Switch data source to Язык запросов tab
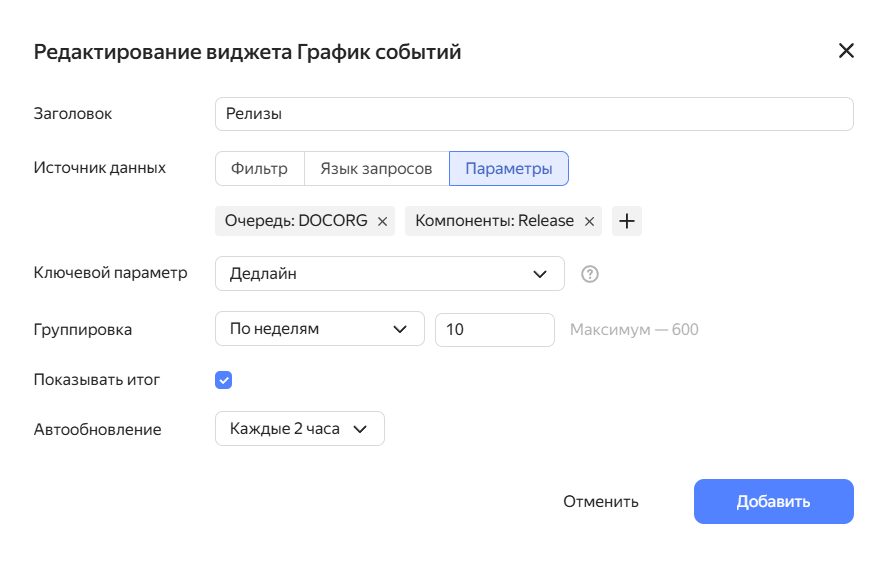890x562 pixels. point(376,169)
